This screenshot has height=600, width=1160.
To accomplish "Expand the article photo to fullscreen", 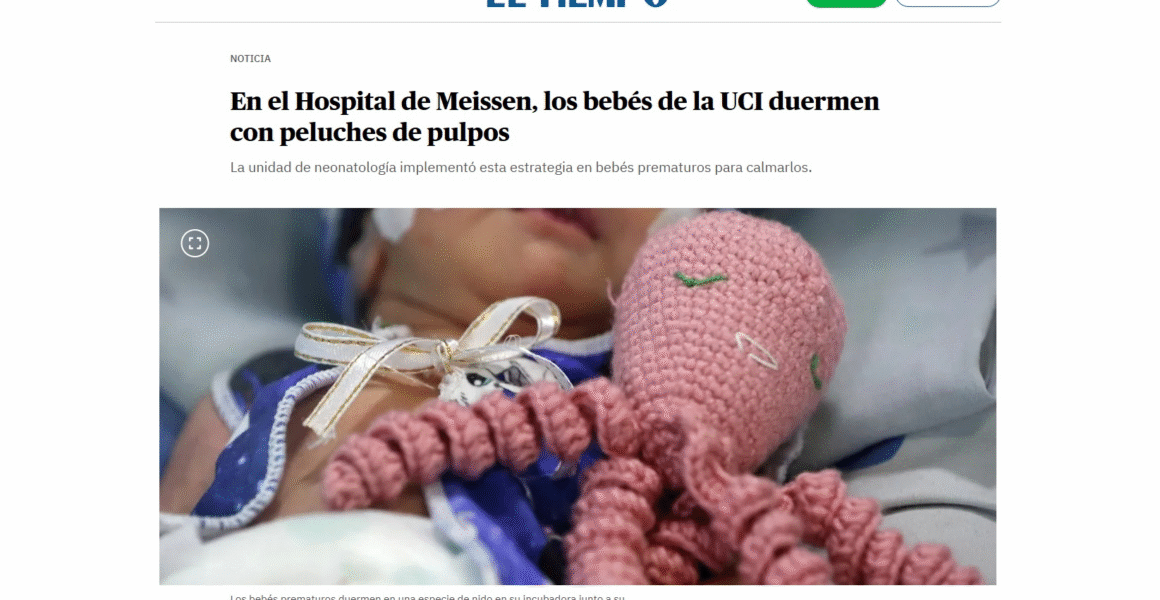I will point(195,243).
